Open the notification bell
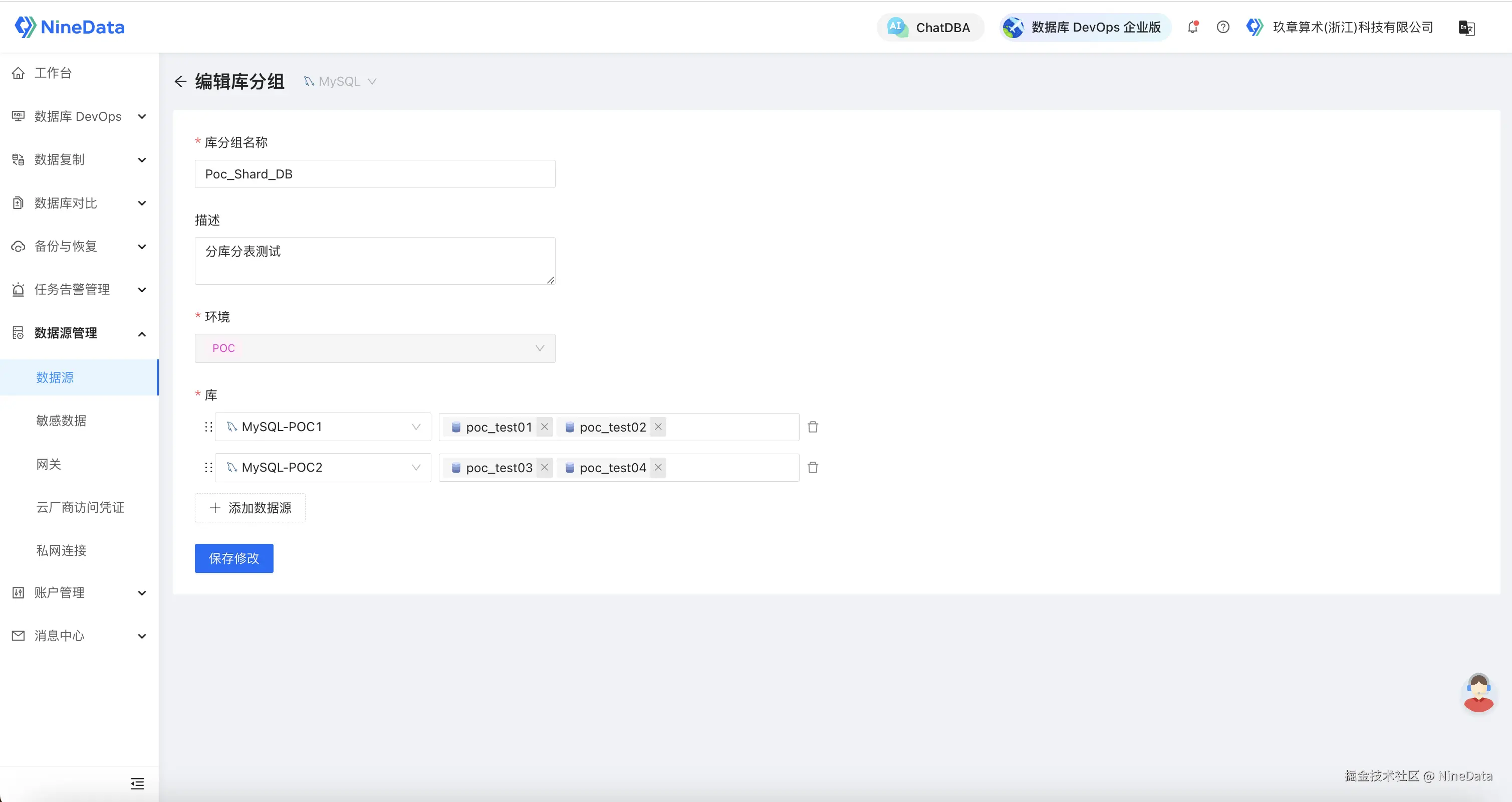Screen dimensions: 1512x802 [x=1192, y=27]
